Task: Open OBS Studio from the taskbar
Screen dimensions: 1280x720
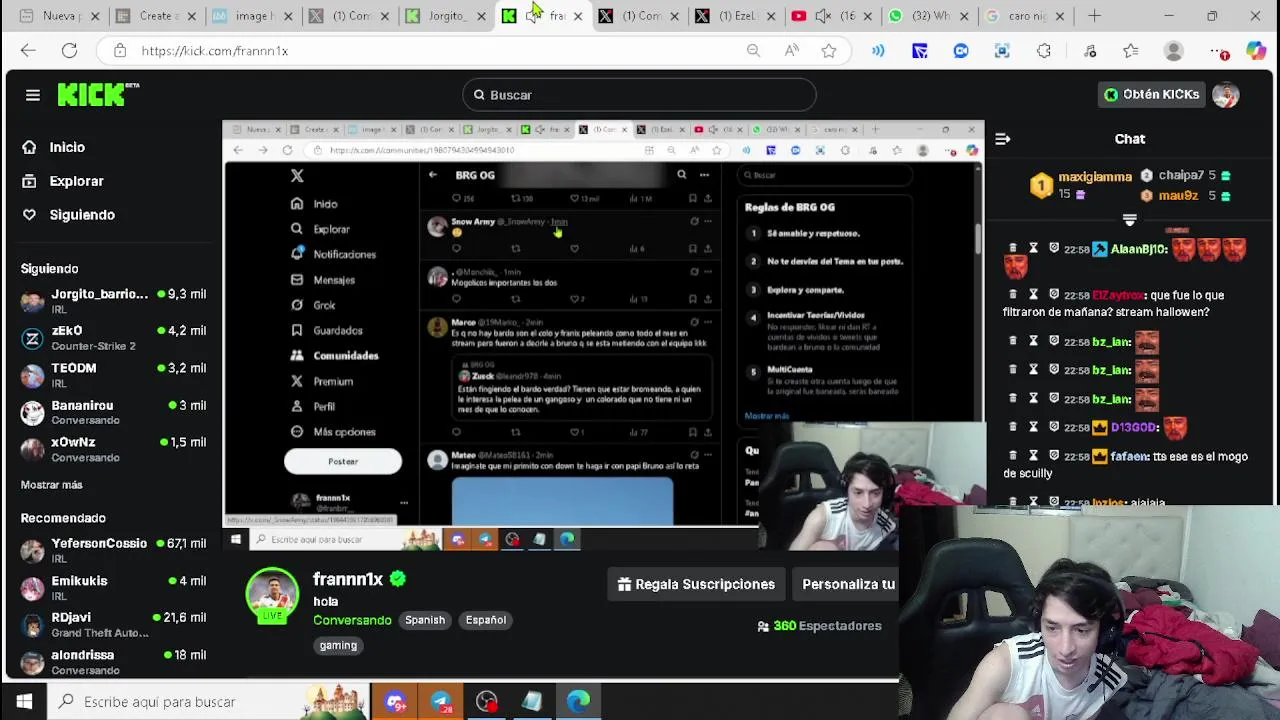Action: pos(487,702)
